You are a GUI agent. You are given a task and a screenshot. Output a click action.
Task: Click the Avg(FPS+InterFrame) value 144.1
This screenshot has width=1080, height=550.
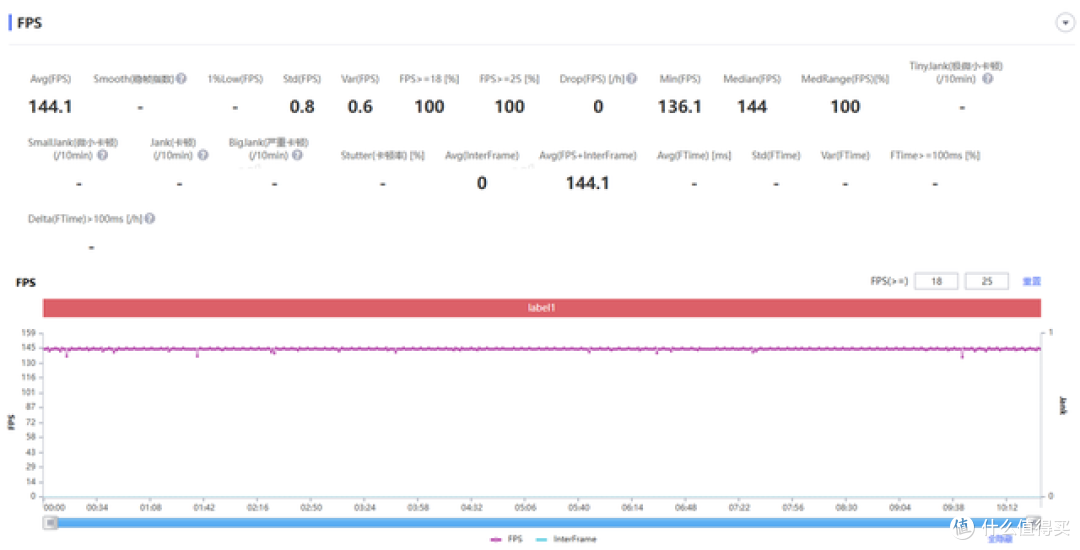[588, 183]
